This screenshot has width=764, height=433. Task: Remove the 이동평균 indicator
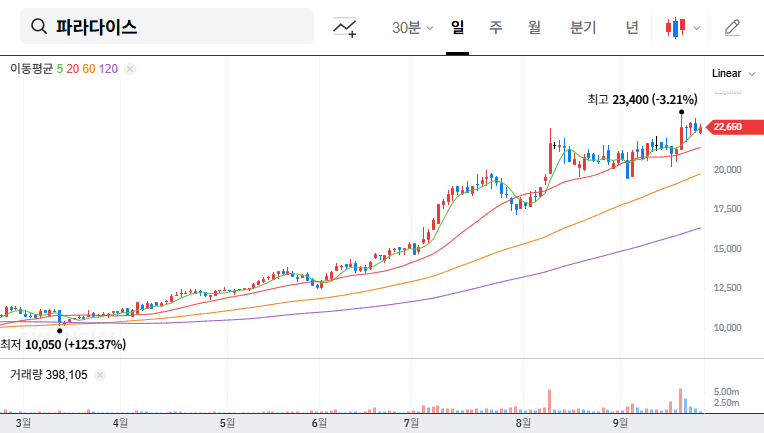pyautogui.click(x=130, y=69)
